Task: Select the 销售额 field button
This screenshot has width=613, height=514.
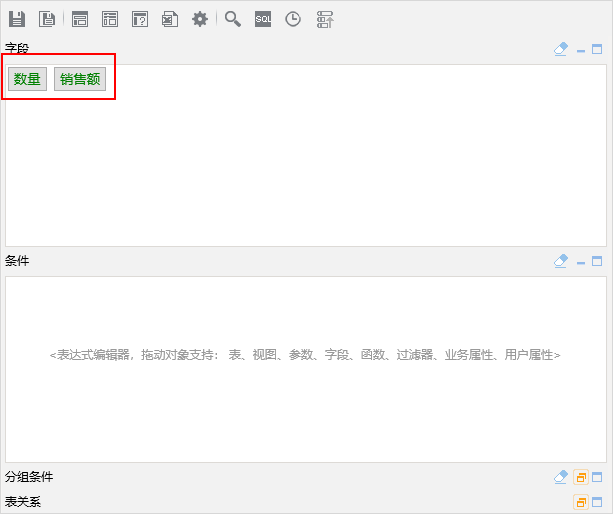Action: coord(80,79)
